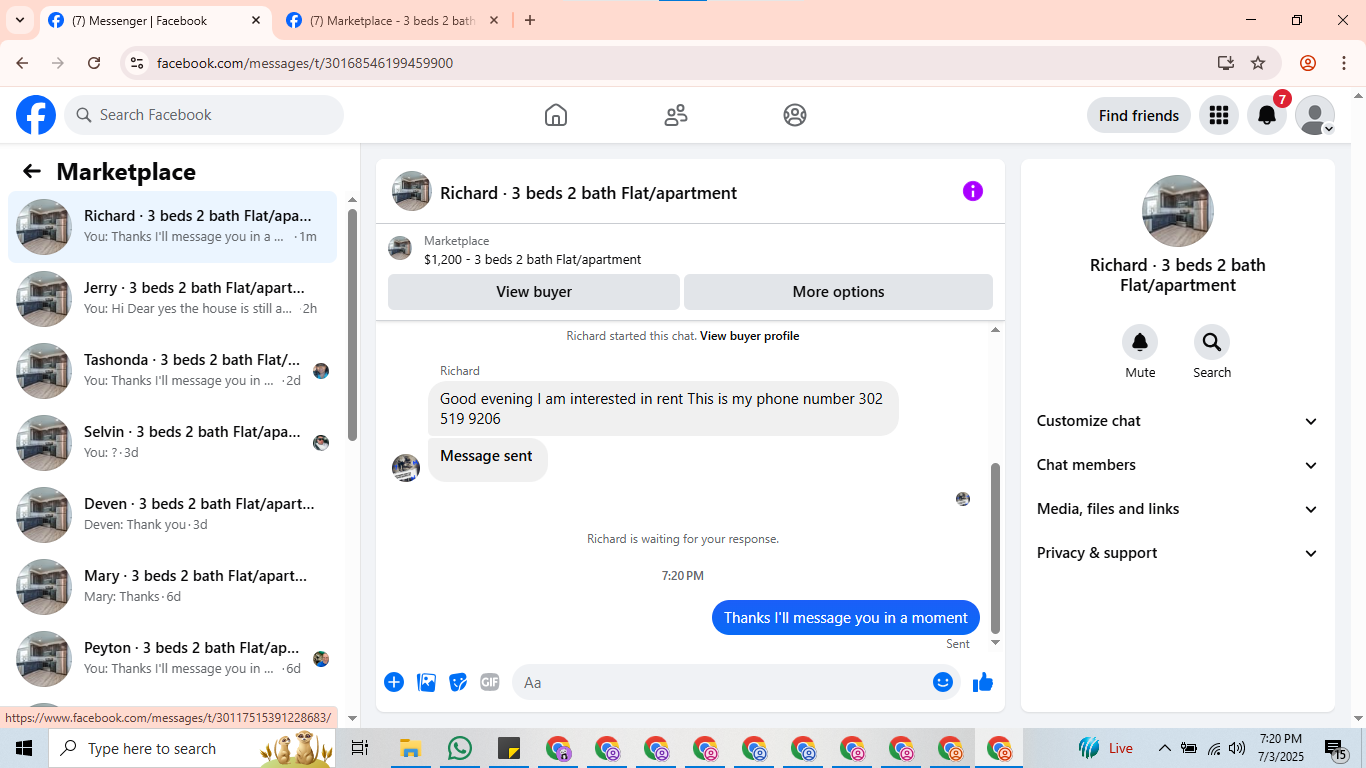The height and width of the screenshot is (768, 1366).
Task: Open conversation information purple icon
Action: [973, 191]
